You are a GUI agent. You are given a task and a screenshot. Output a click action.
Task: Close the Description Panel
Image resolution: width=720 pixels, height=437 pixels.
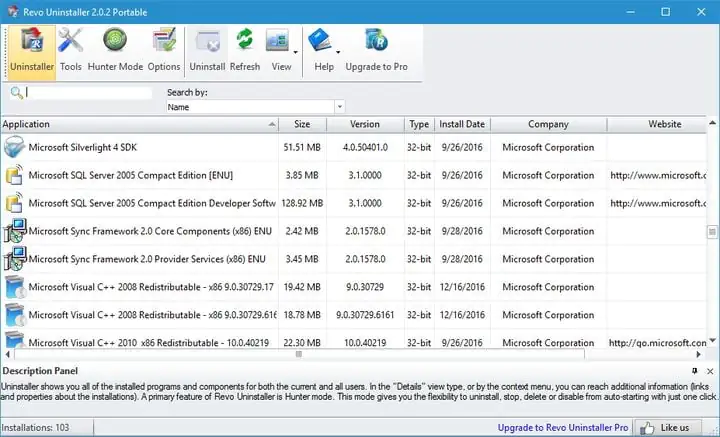[x=710, y=371]
